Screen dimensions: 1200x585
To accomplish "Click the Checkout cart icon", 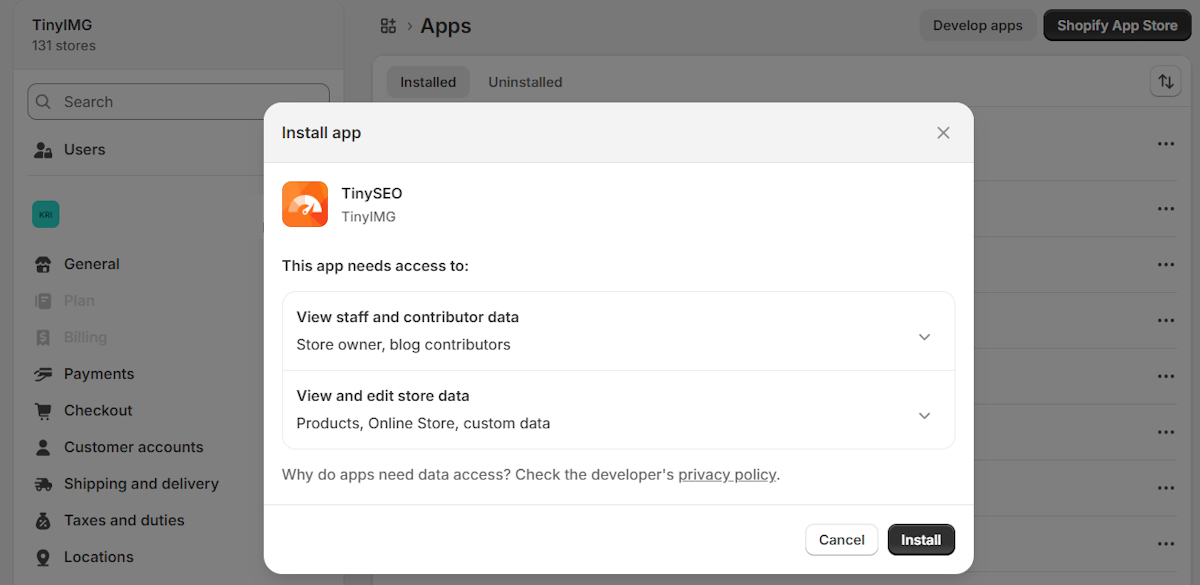I will point(43,411).
